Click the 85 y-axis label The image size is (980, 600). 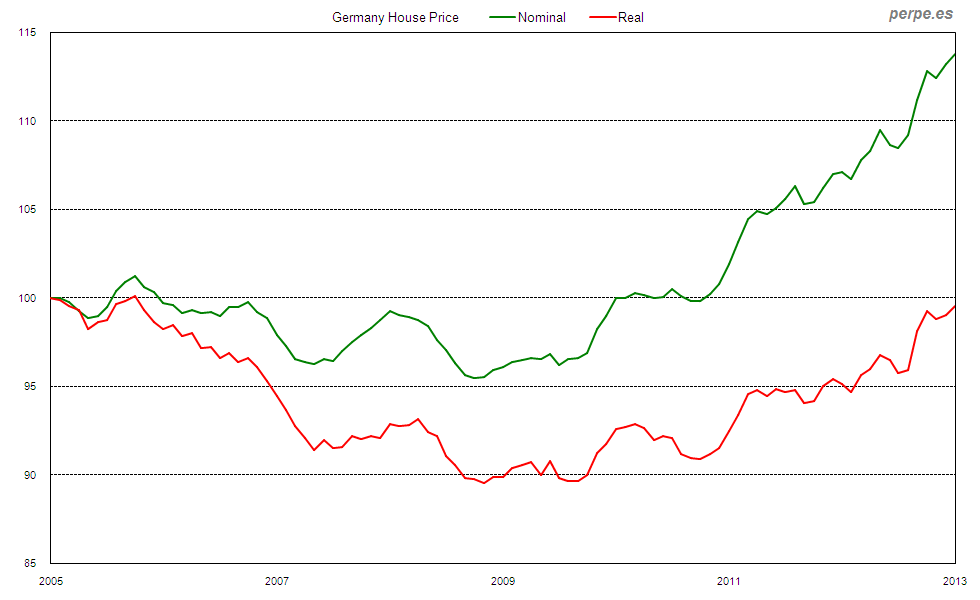coord(29,563)
